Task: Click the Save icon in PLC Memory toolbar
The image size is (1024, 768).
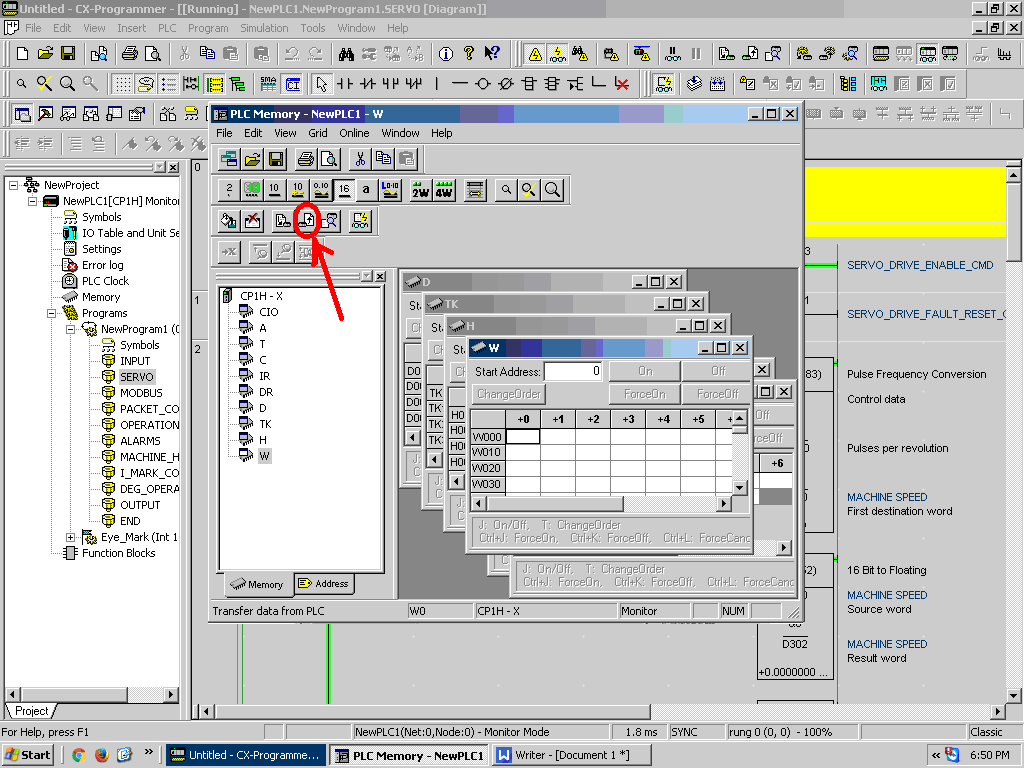Action: pos(276,159)
